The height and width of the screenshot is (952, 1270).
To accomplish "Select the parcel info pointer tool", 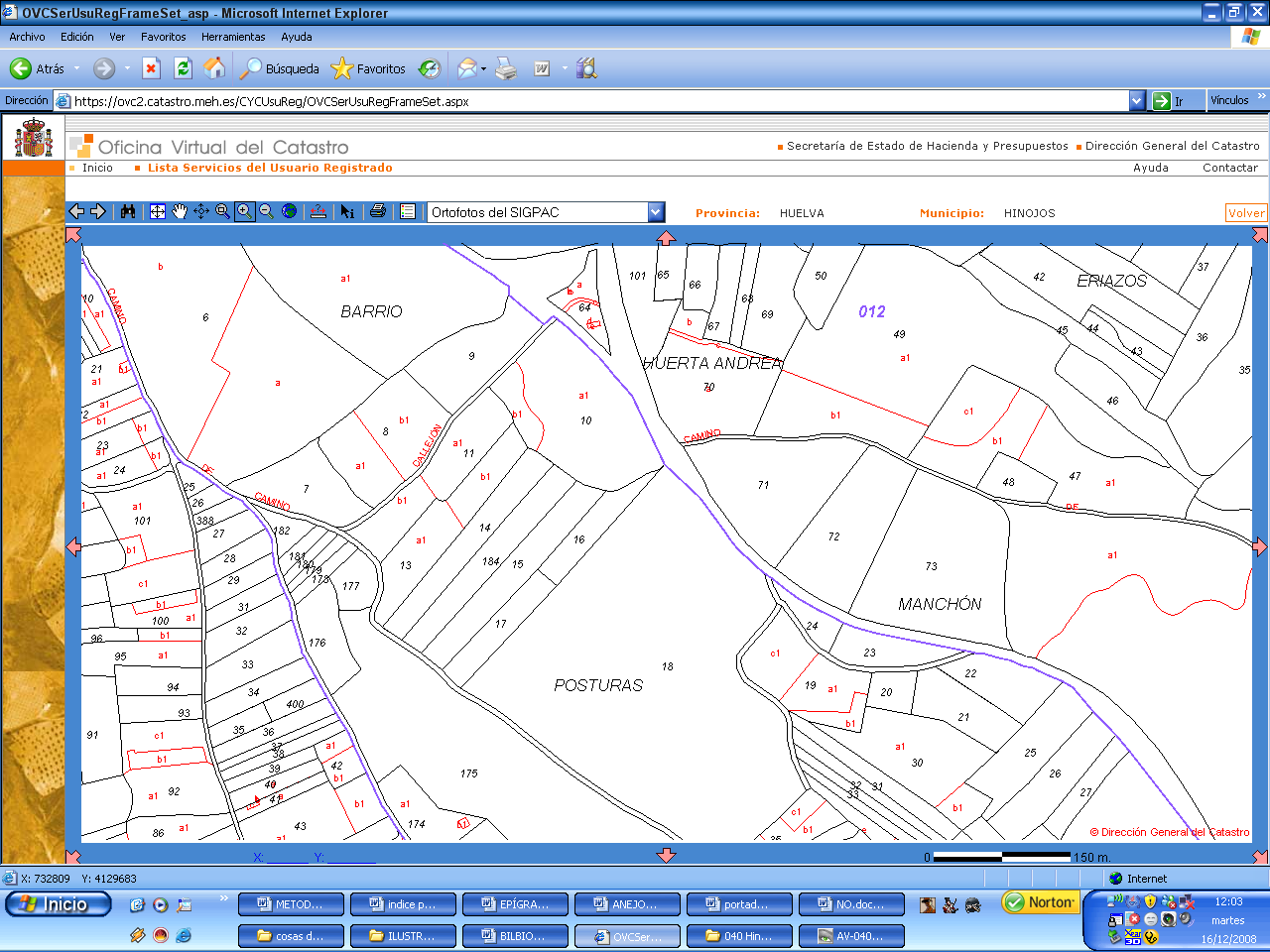I will [347, 211].
